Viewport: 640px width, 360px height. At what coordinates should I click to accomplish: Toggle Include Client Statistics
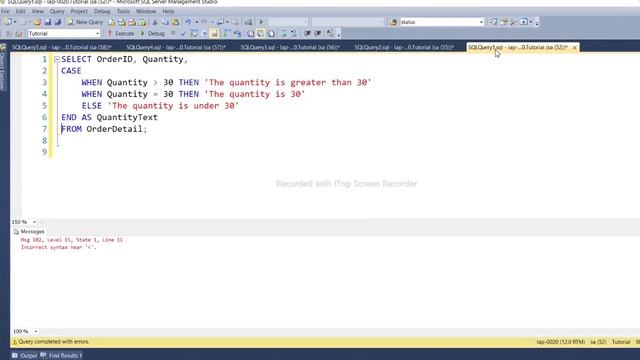click(x=237, y=33)
